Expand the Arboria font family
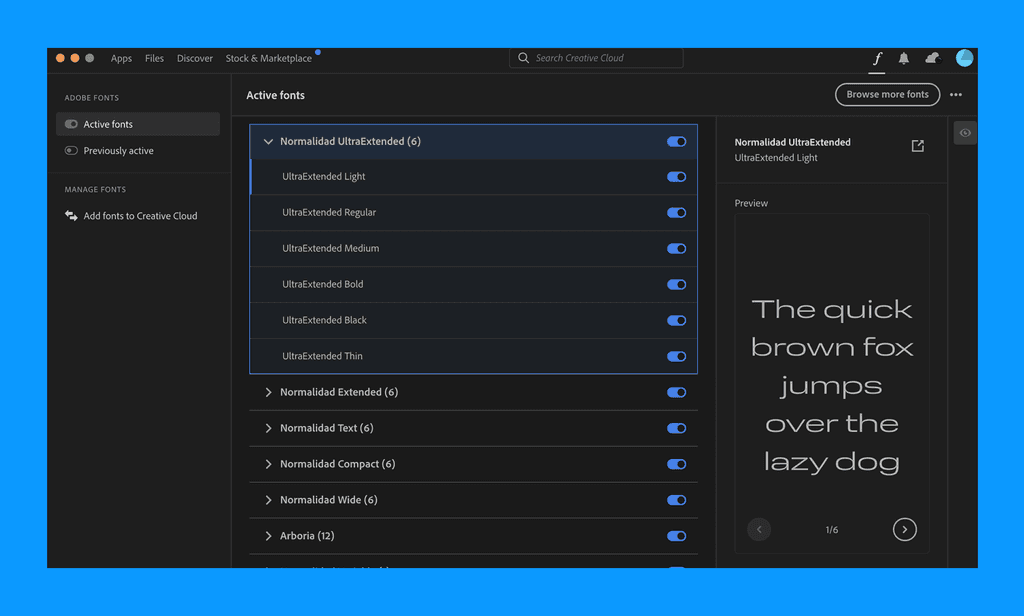1024x616 pixels. point(268,536)
